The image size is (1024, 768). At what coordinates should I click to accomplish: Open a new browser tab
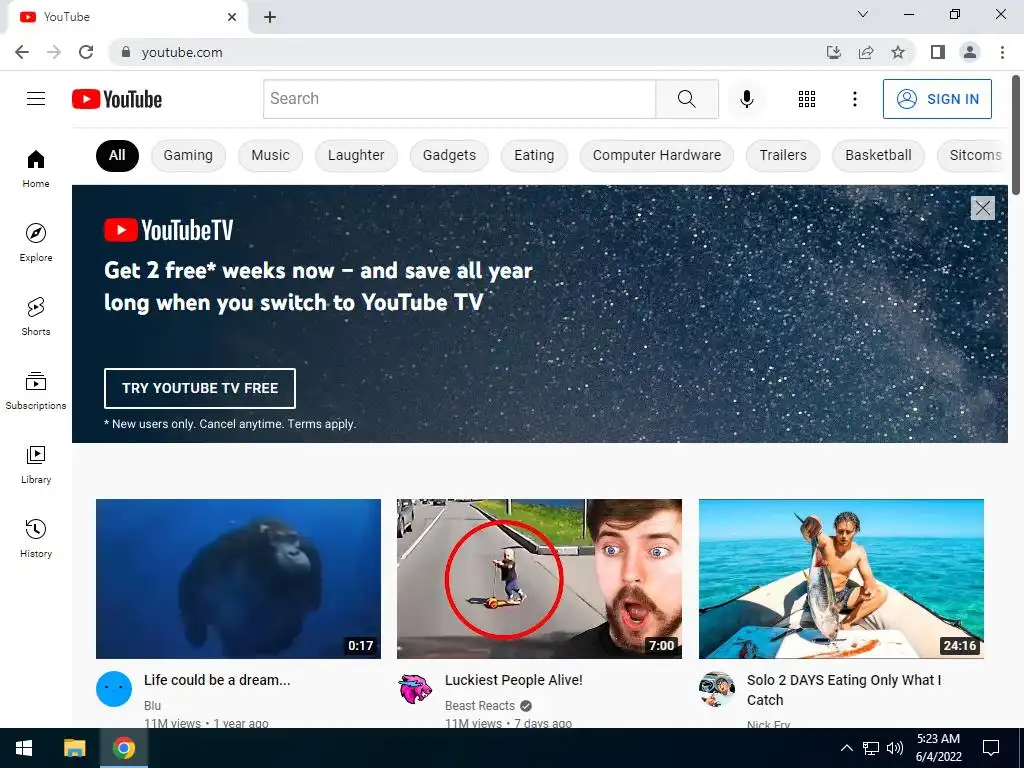(270, 17)
